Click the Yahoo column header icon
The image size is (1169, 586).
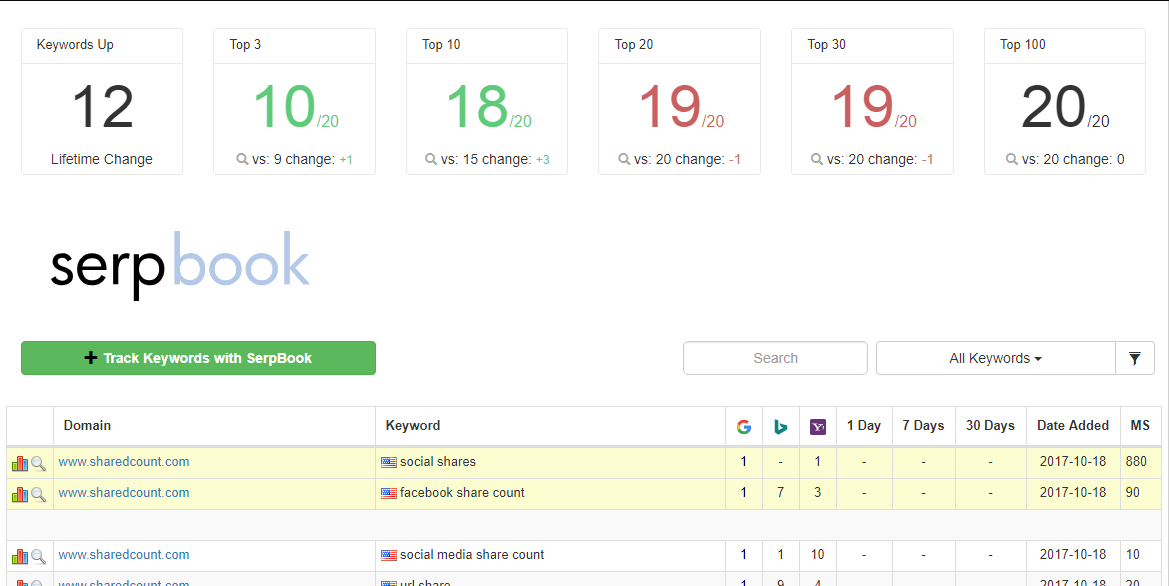coord(818,426)
